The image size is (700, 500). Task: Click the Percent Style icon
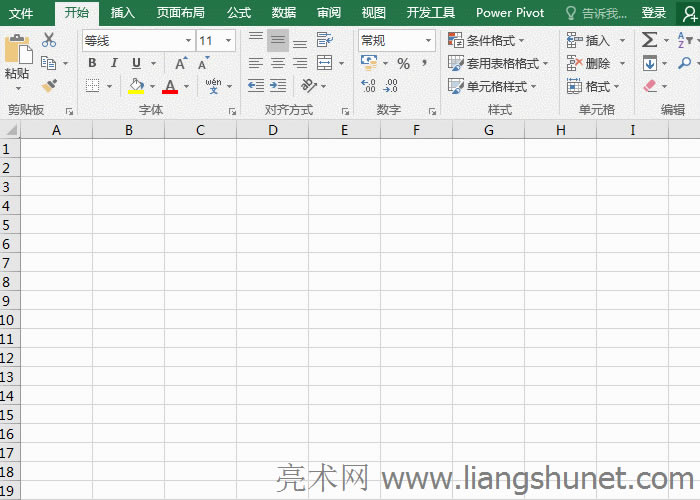point(403,63)
